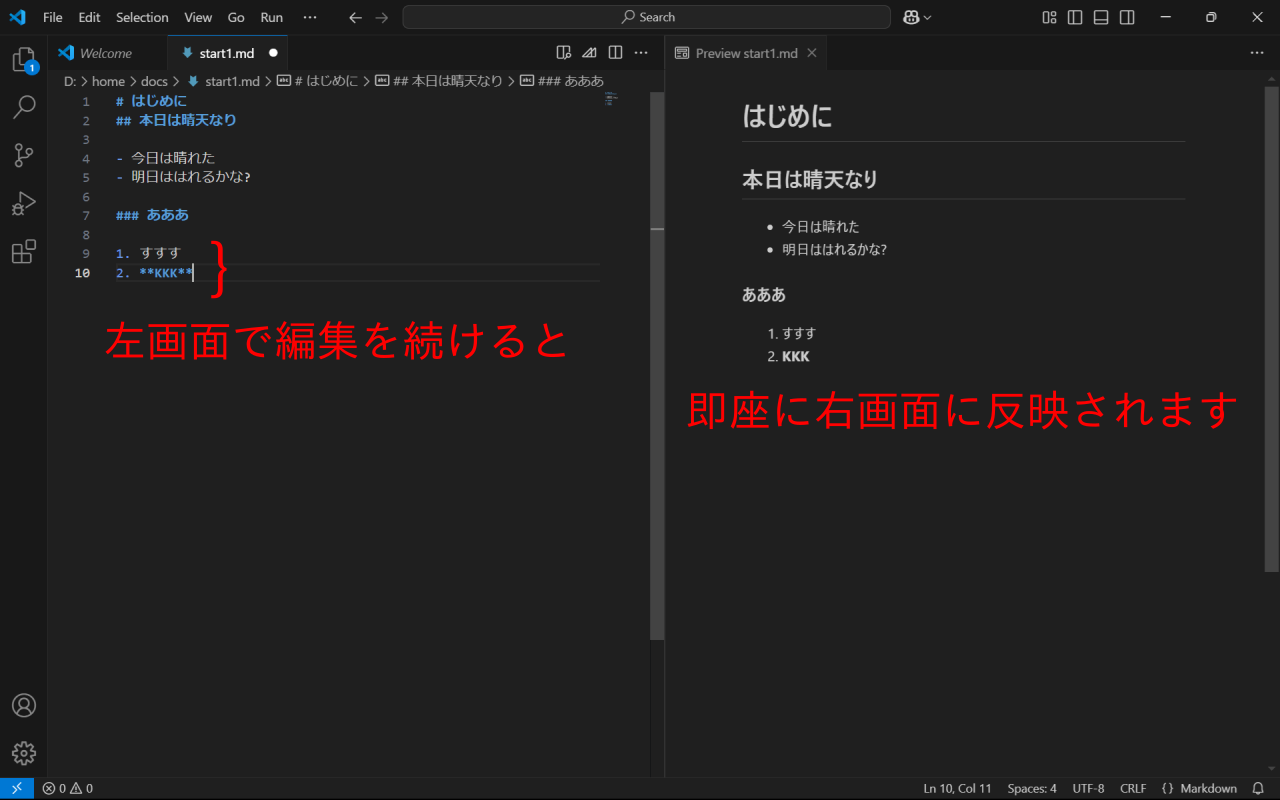This screenshot has height=800, width=1280.
Task: Toggle the bottom panel layout button
Action: [1101, 17]
